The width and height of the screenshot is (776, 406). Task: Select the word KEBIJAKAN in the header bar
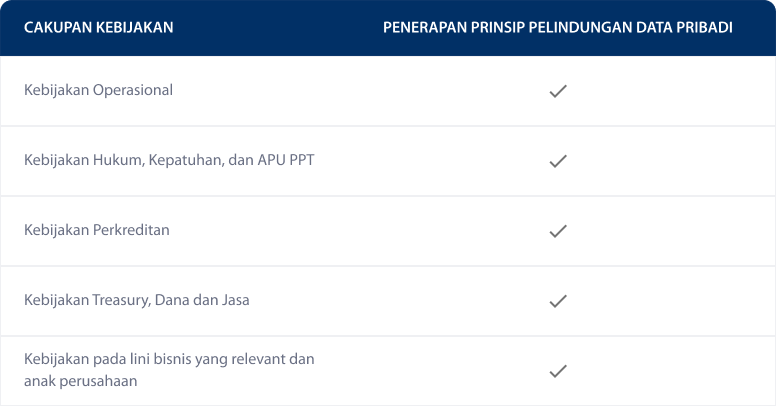tap(135, 27)
